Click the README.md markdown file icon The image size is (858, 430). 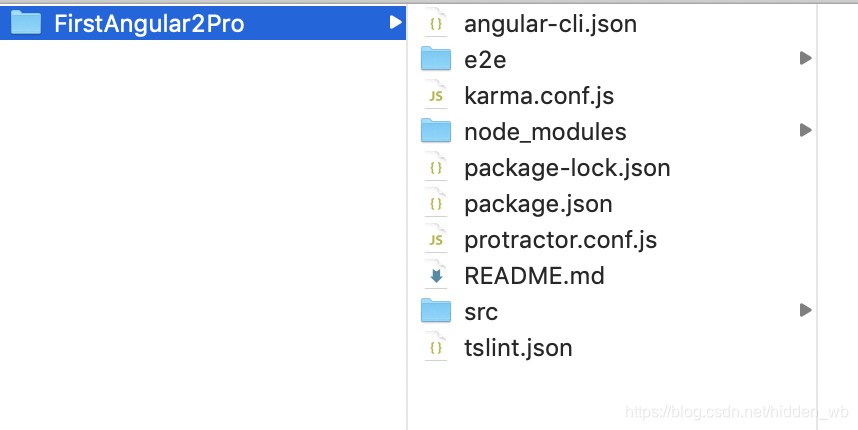click(x=436, y=275)
